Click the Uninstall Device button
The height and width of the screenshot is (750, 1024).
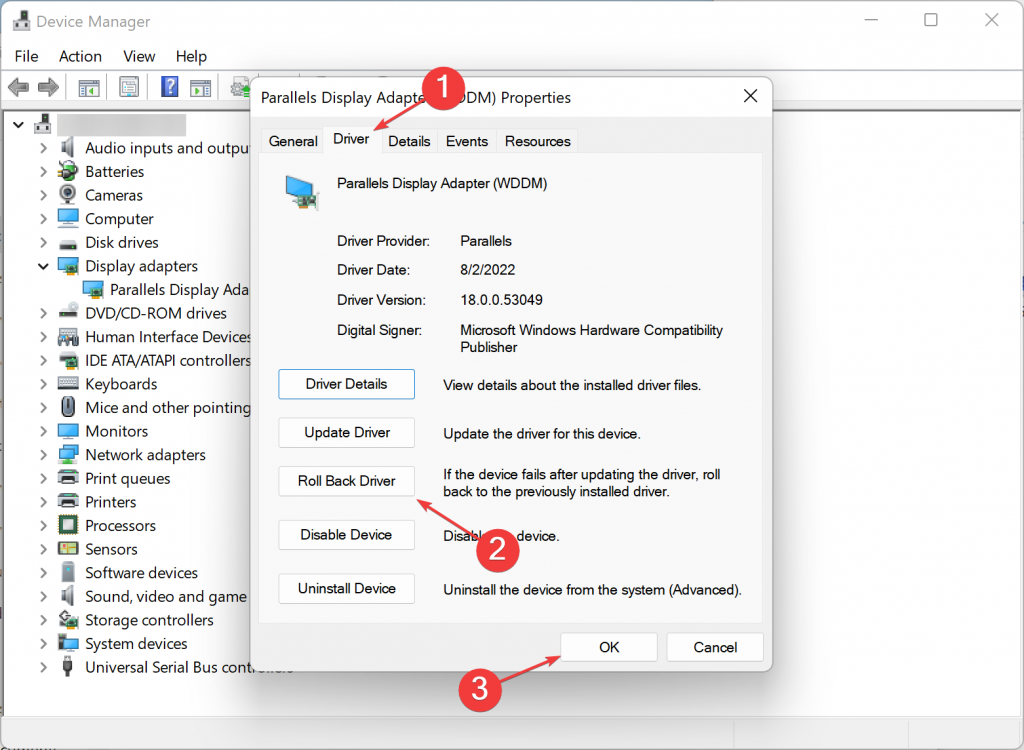click(347, 589)
